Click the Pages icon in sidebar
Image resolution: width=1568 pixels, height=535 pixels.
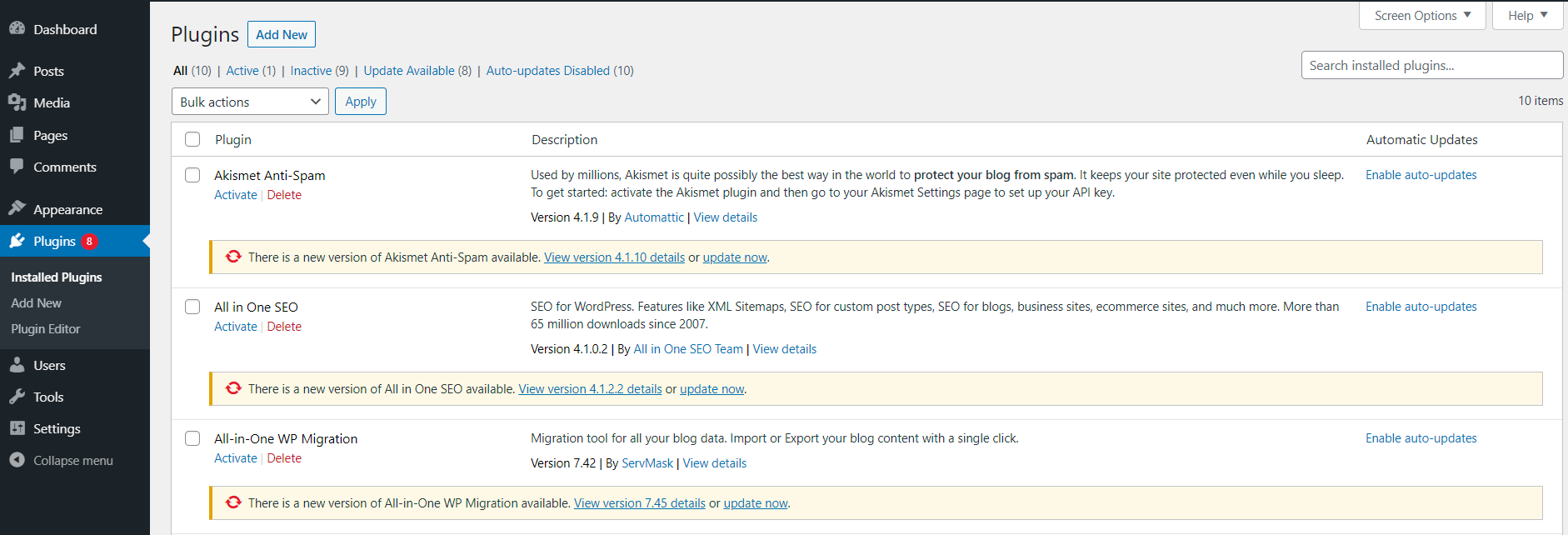click(x=17, y=135)
